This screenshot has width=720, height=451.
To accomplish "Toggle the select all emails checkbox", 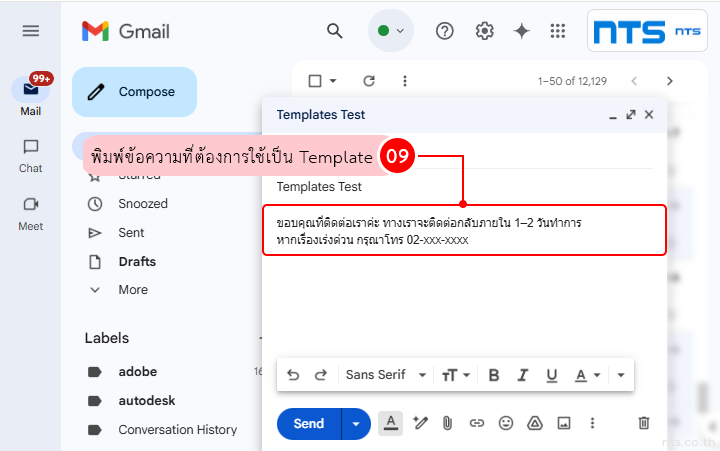I will [x=315, y=81].
